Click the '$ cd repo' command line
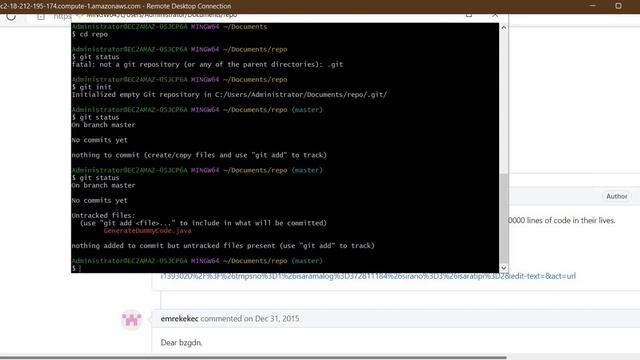640x360 pixels. point(90,34)
